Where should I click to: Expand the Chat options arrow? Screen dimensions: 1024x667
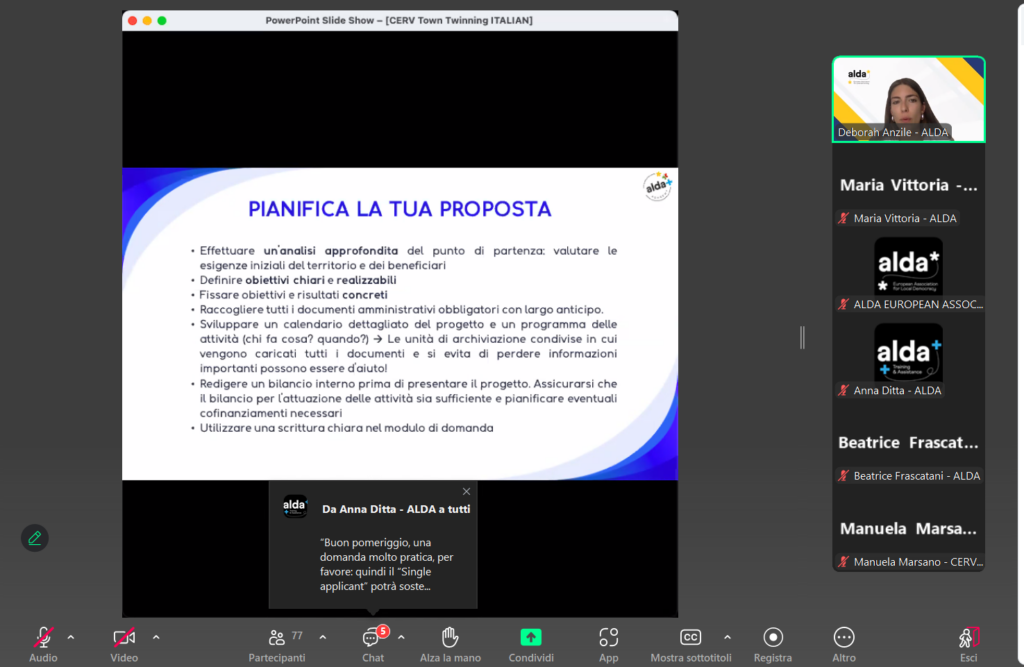(x=401, y=636)
